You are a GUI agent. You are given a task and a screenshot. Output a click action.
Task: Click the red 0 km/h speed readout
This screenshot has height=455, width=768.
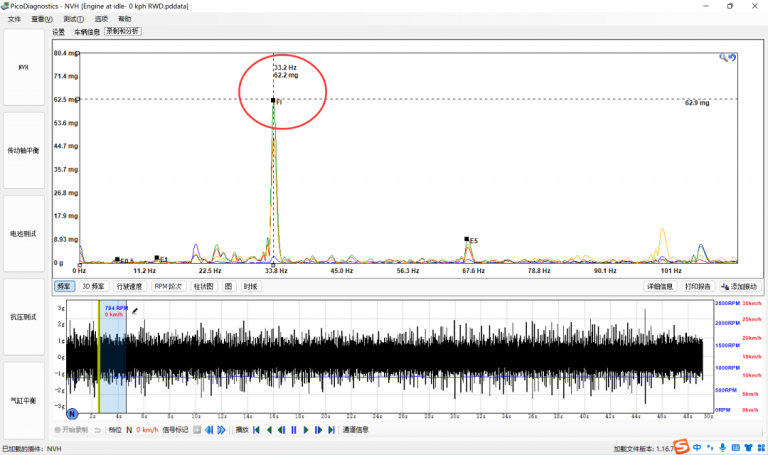click(147, 430)
